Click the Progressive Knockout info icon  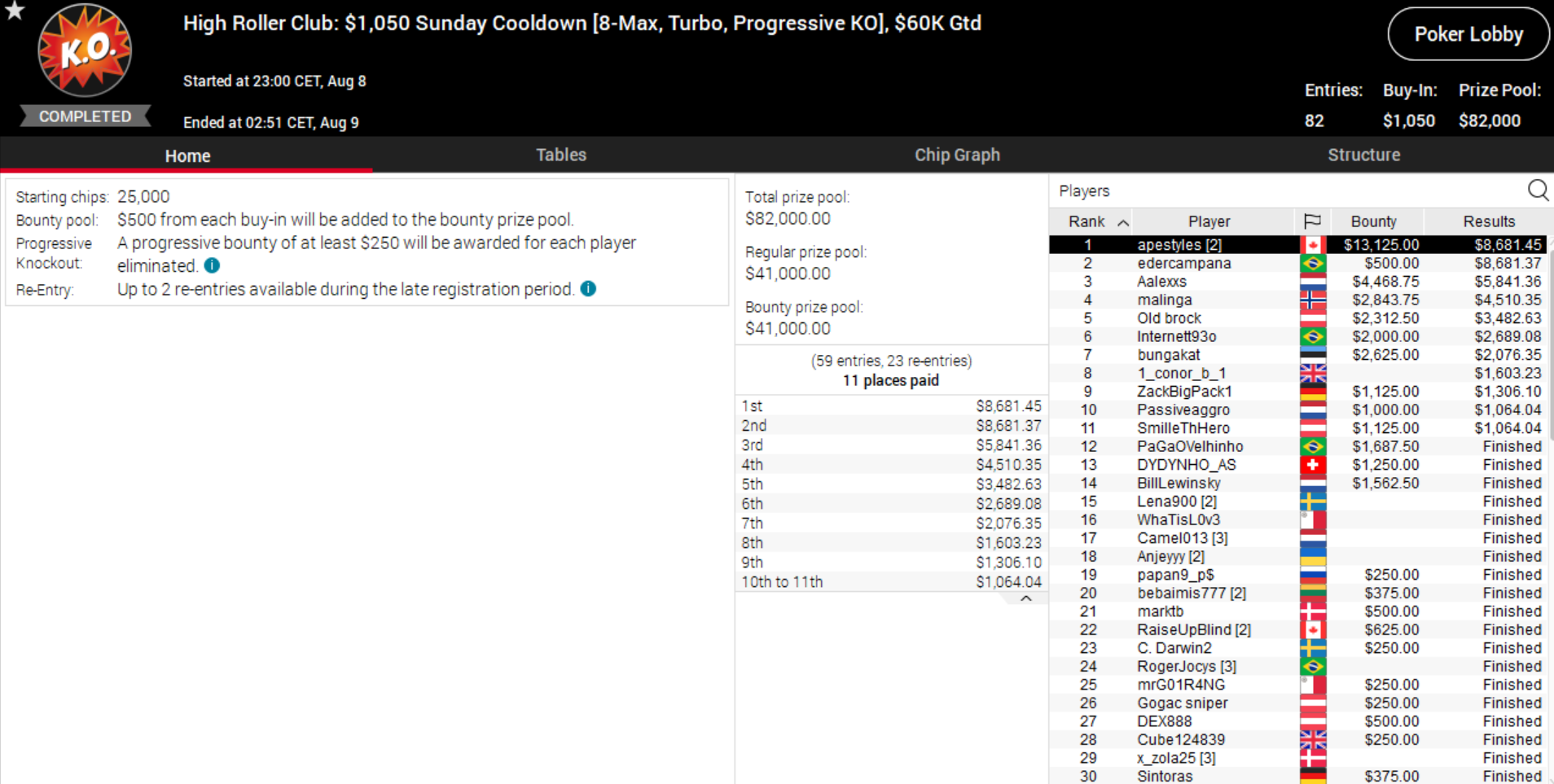(x=212, y=265)
